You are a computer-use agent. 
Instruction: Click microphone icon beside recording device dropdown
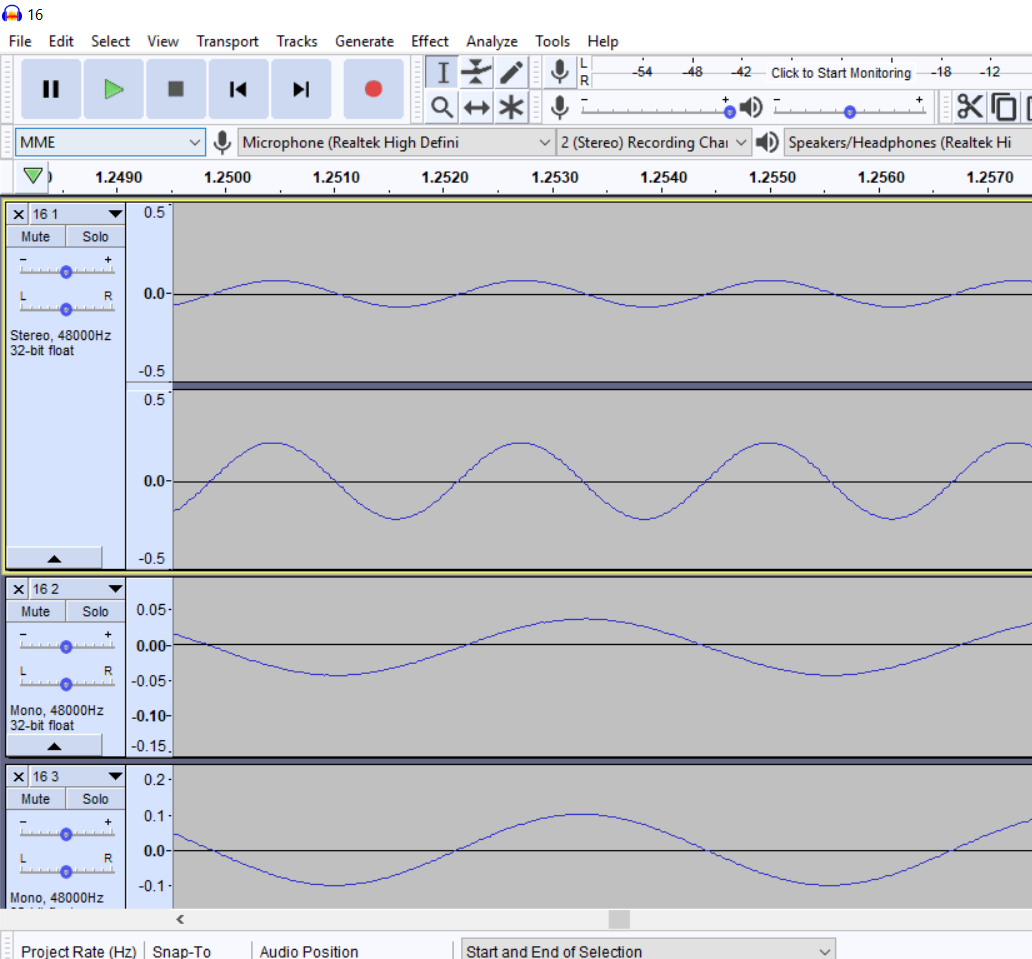pyautogui.click(x=222, y=142)
